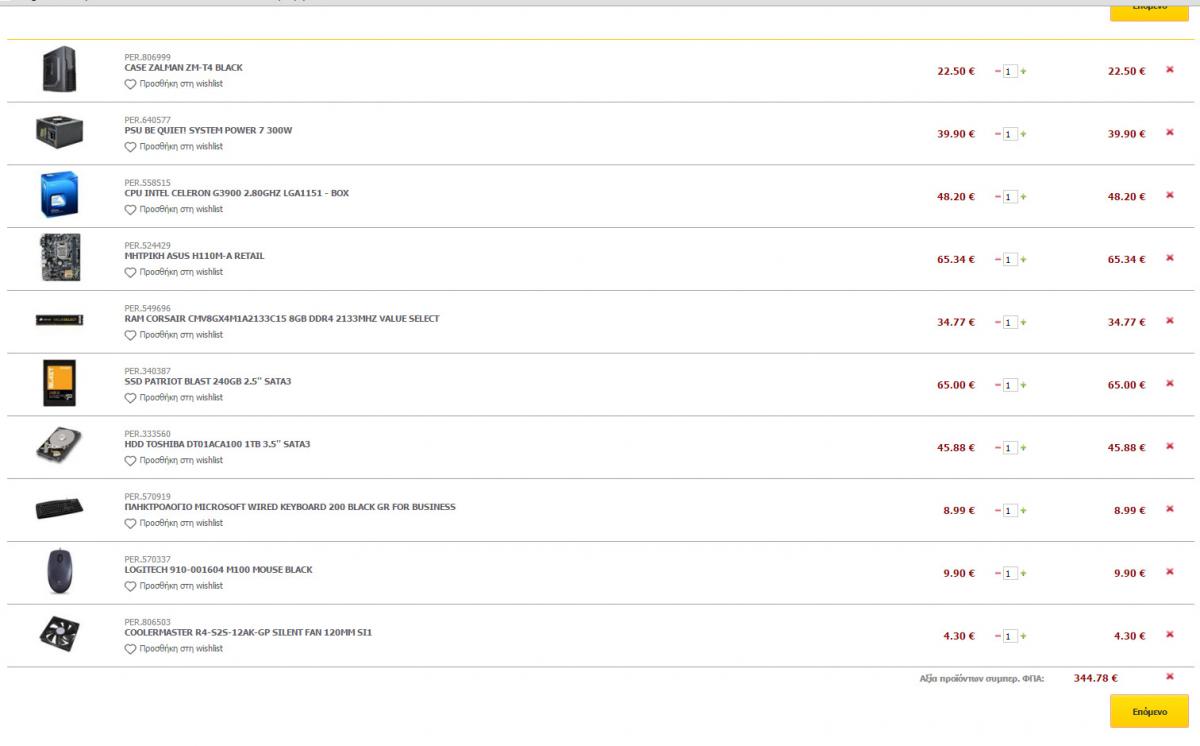
Task: Increase quantity of PSU BE QUIET! 300W
Action: coord(1024,134)
